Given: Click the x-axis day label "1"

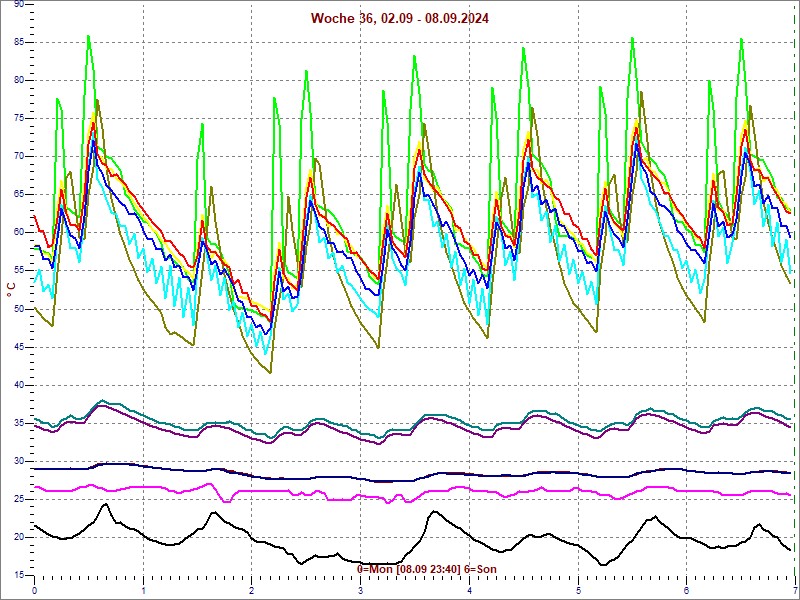Looking at the screenshot, I should click(143, 592).
